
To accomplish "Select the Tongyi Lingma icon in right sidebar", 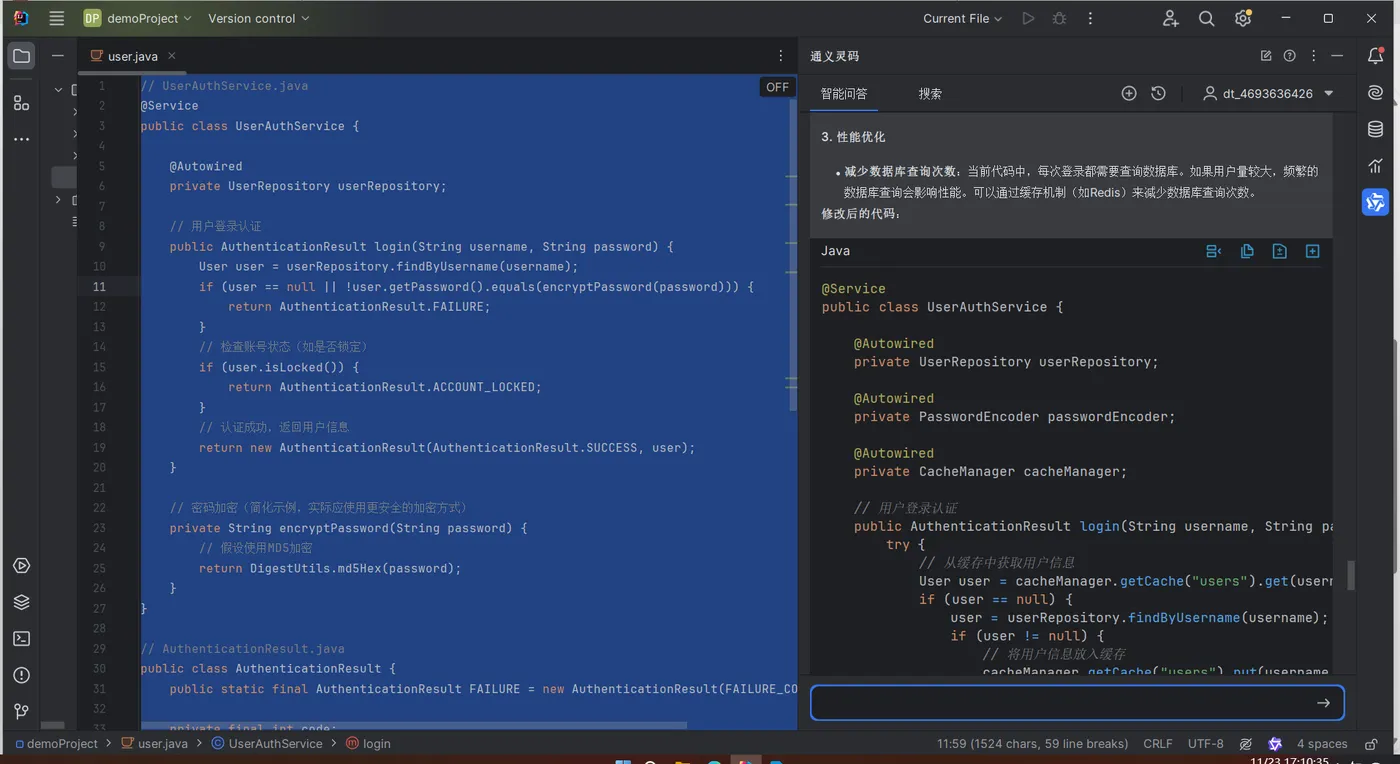I will (x=1376, y=202).
